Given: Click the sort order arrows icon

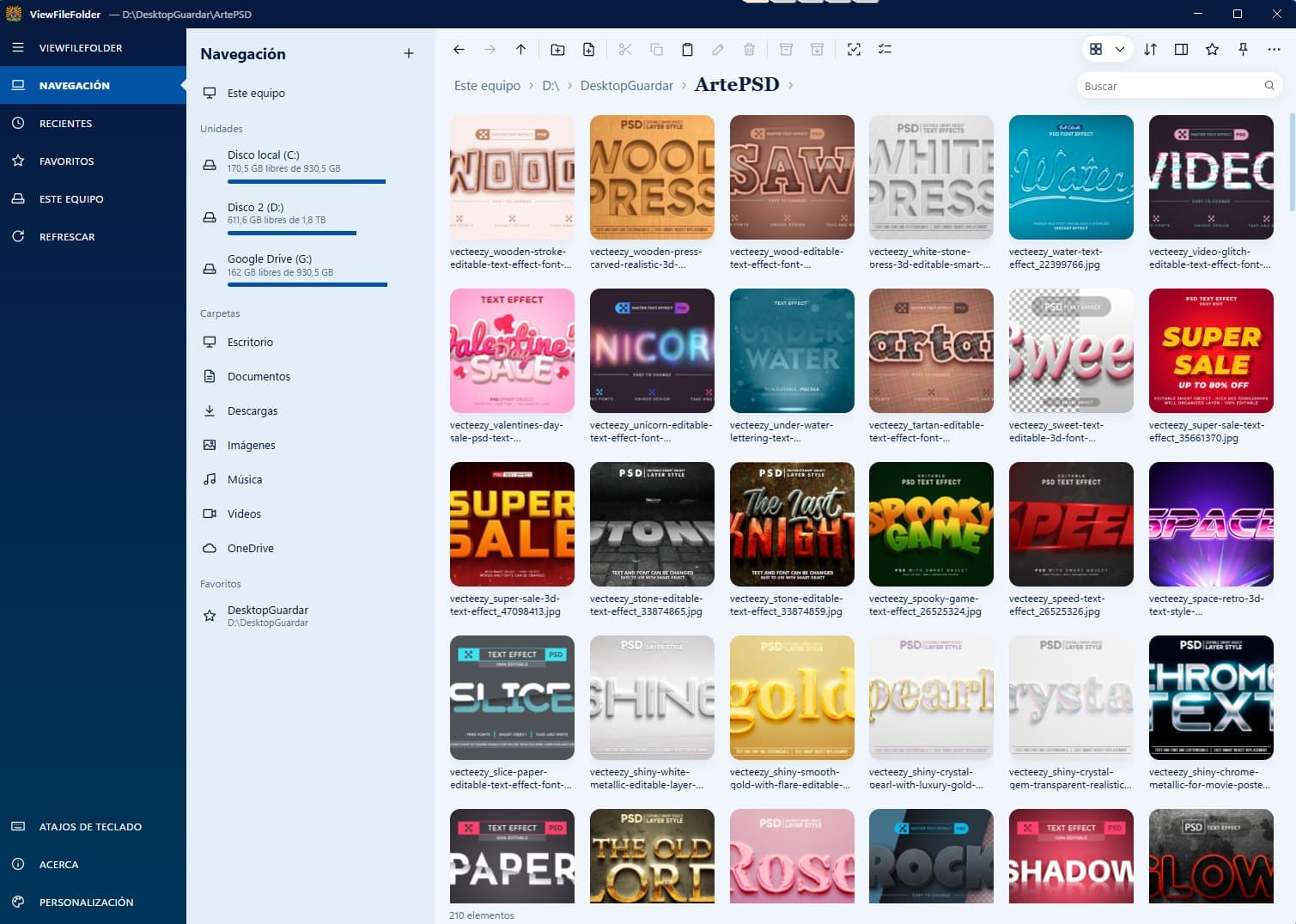Looking at the screenshot, I should point(1150,50).
